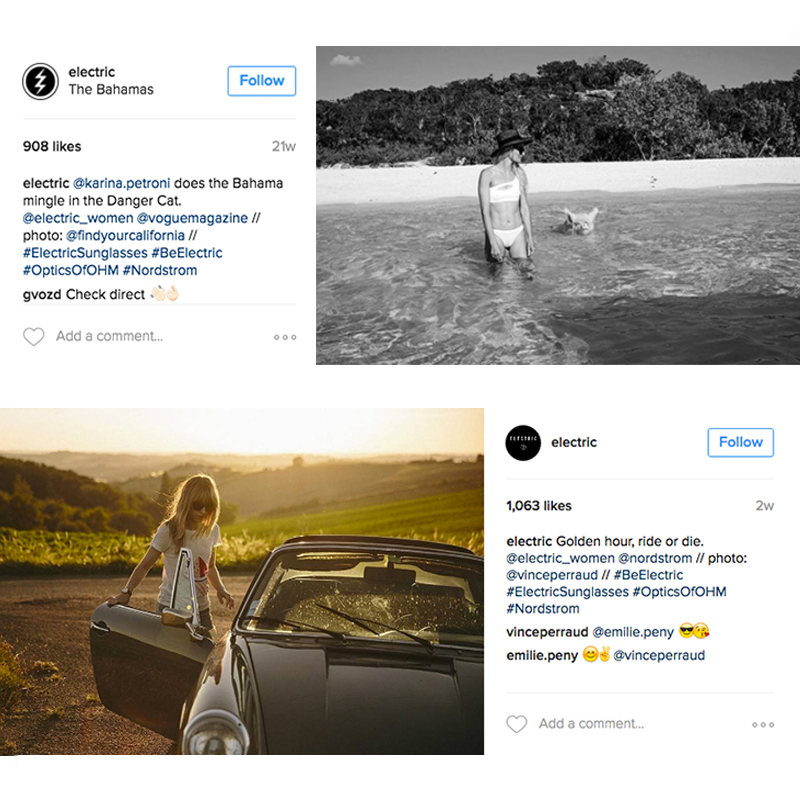Screen dimensions: 800x800
Task: Click the Add a comment field on Bahamas post
Action: click(x=110, y=337)
